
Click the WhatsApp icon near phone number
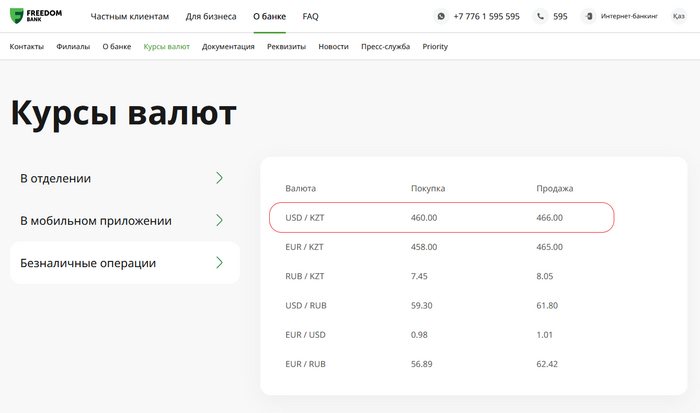(x=441, y=17)
